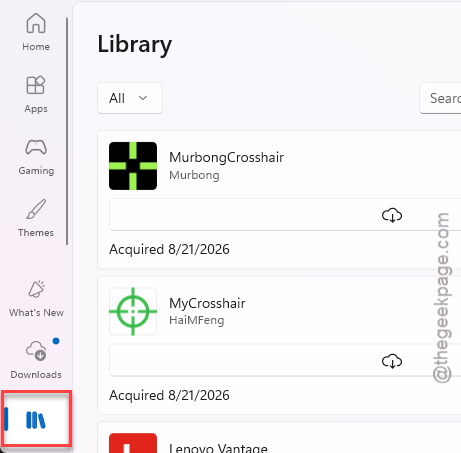
Task: Click Acquired 8/21/2026 under MyCrosshair
Action: [x=169, y=395]
